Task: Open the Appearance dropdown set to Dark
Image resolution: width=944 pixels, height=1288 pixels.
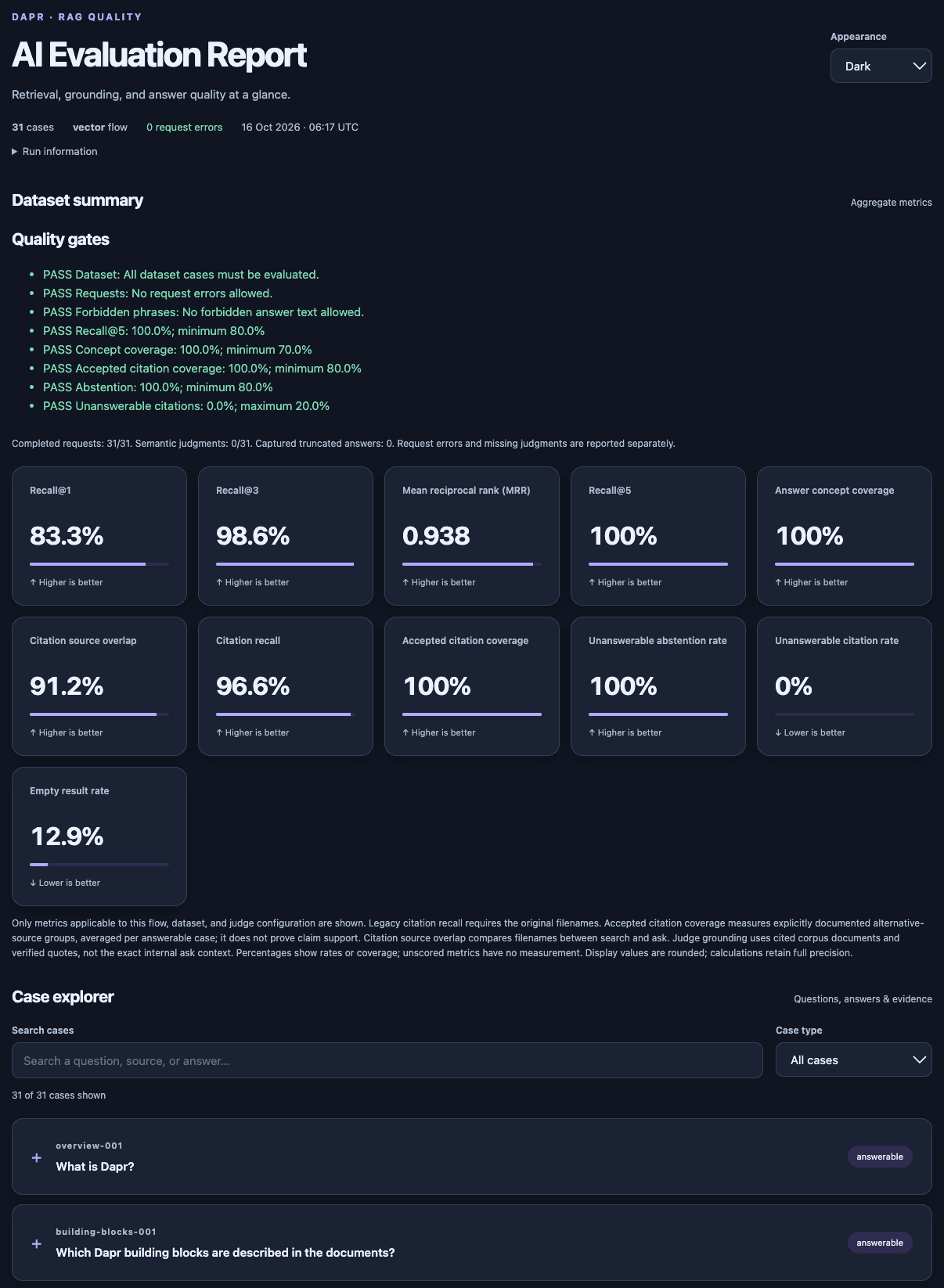Action: (x=881, y=66)
